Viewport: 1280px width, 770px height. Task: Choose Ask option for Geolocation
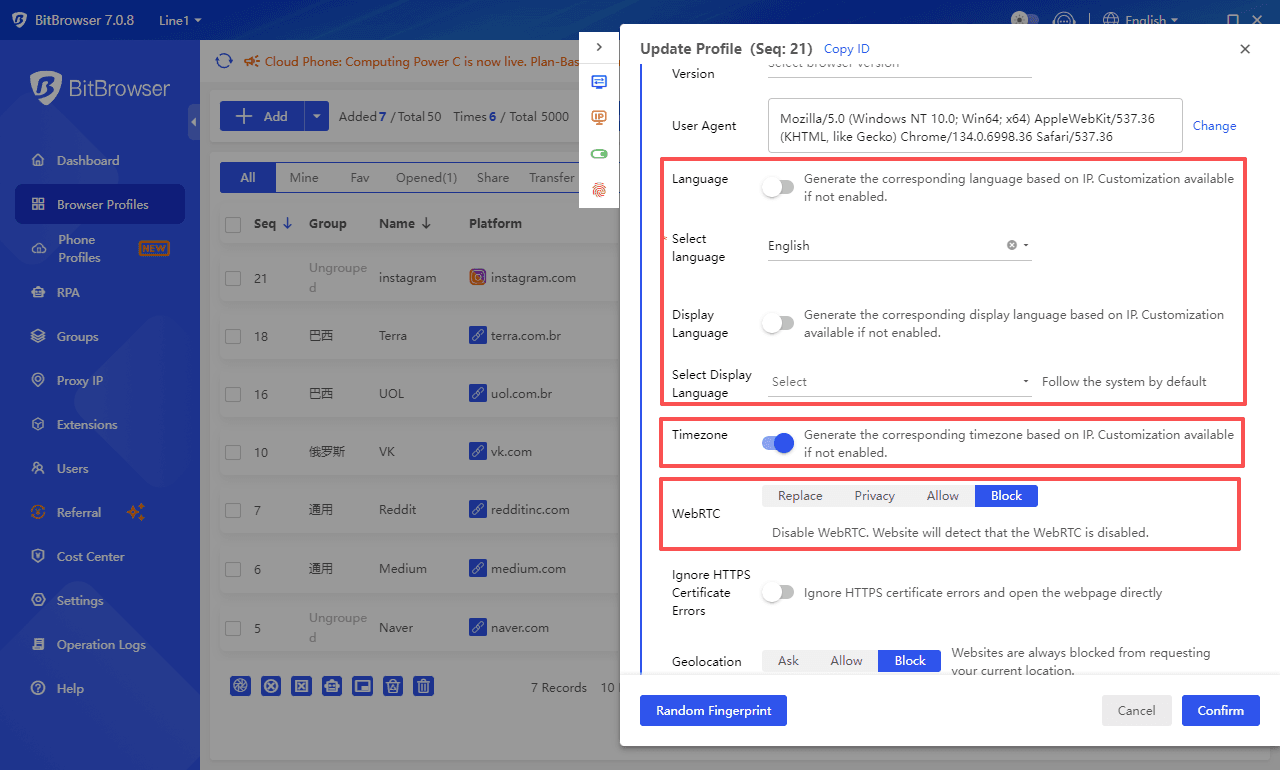[x=788, y=661]
